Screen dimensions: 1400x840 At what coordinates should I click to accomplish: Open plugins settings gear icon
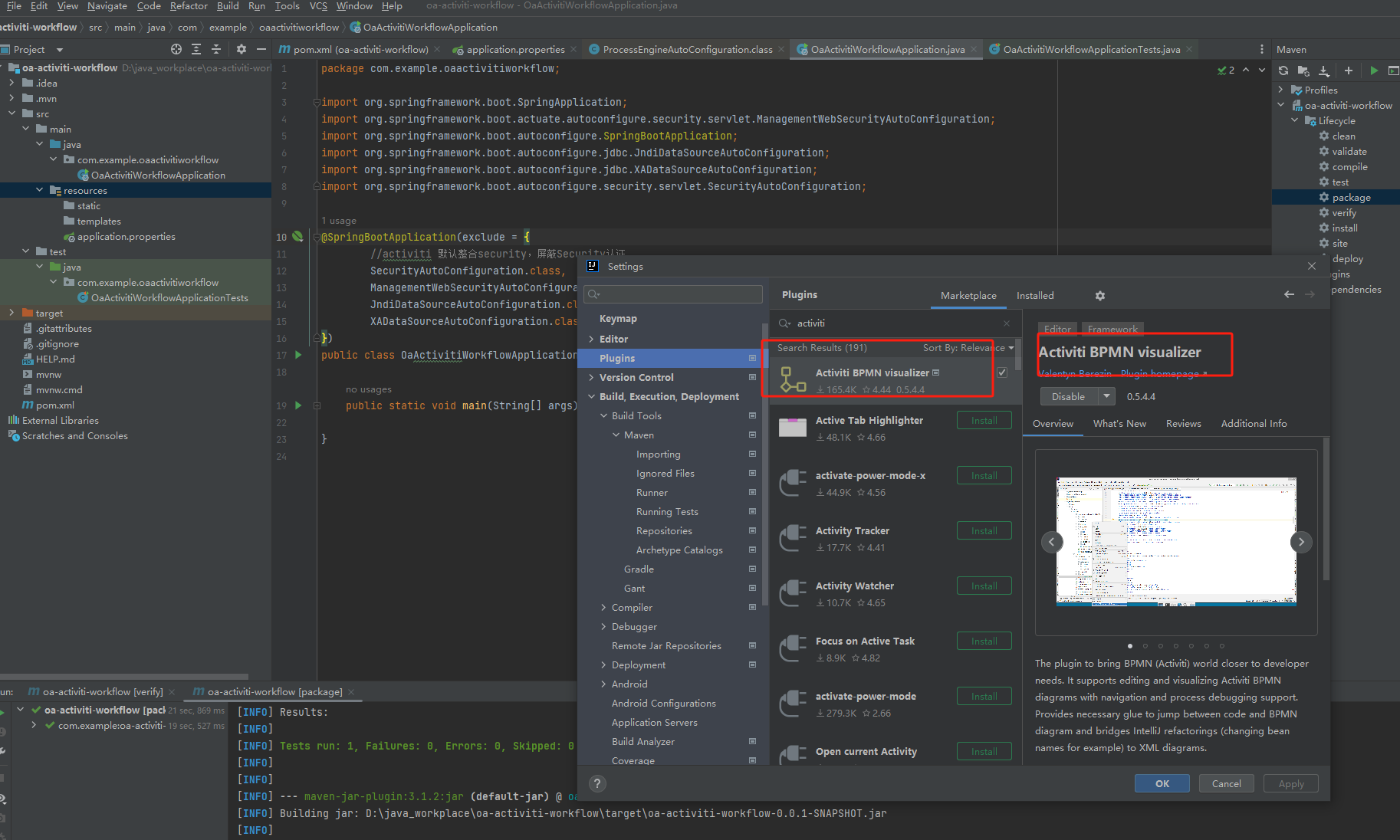coord(1100,296)
